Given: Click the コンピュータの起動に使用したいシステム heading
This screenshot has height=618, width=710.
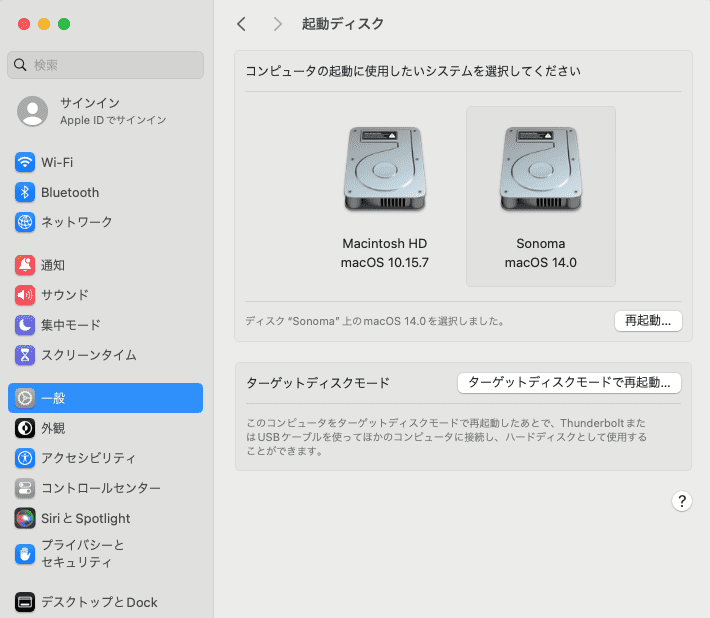Looking at the screenshot, I should point(413,71).
